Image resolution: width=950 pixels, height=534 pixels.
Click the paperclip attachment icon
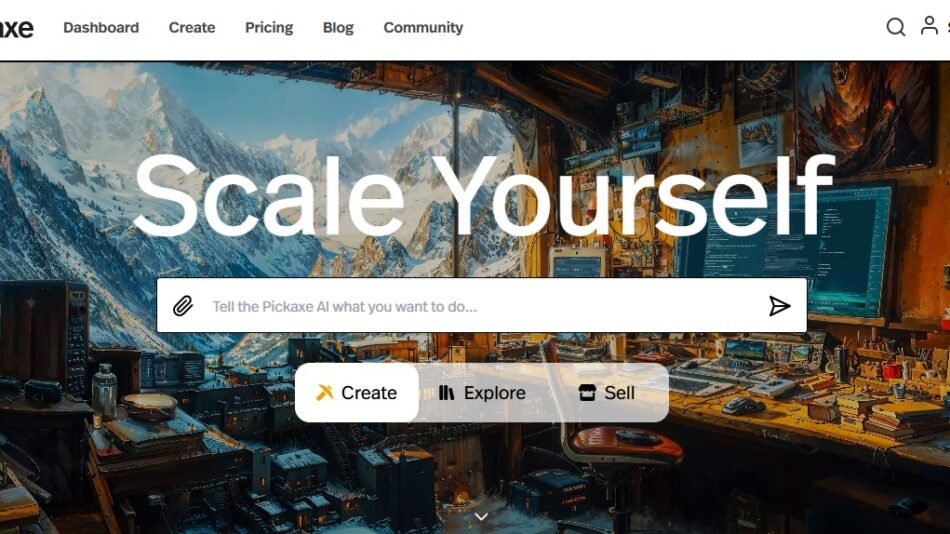(183, 306)
